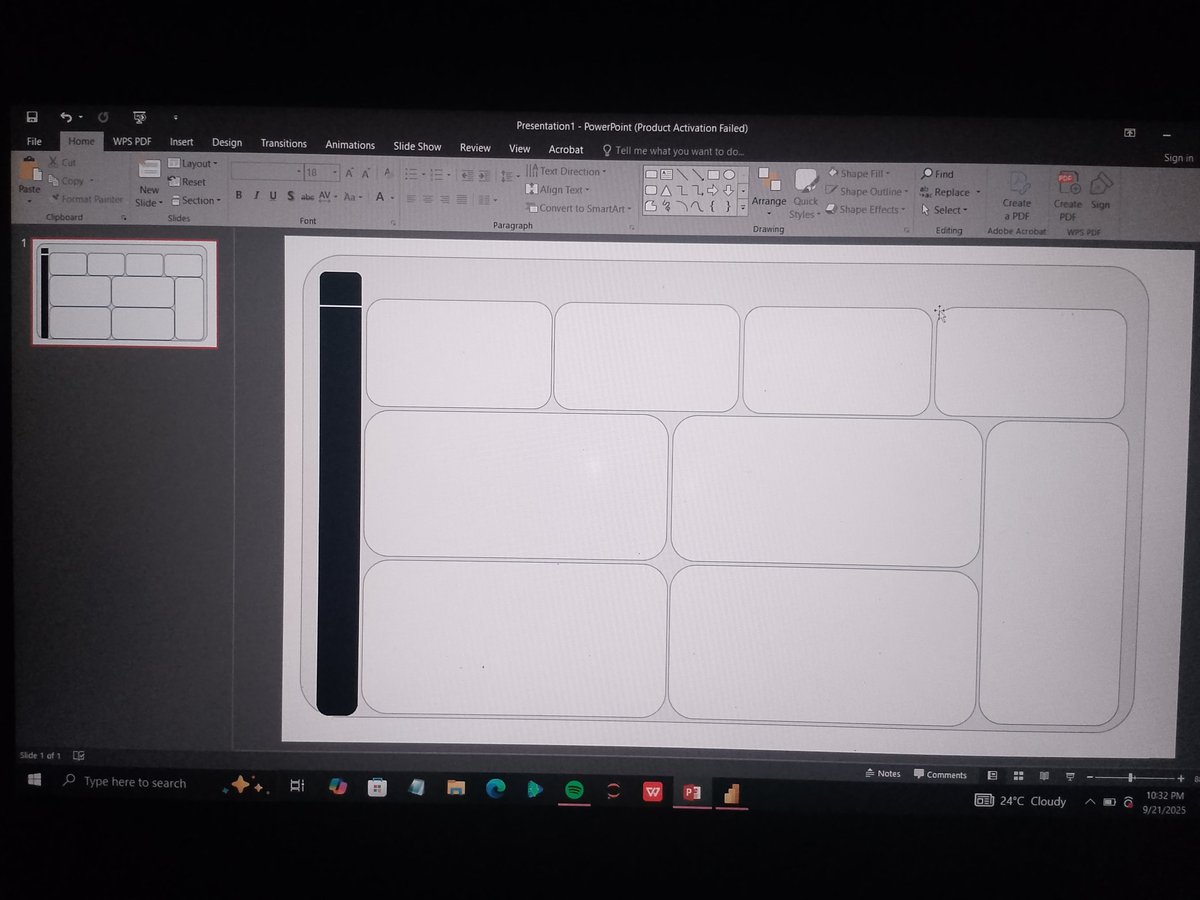
Task: Click the zoom out minus button
Action: coord(1090,777)
